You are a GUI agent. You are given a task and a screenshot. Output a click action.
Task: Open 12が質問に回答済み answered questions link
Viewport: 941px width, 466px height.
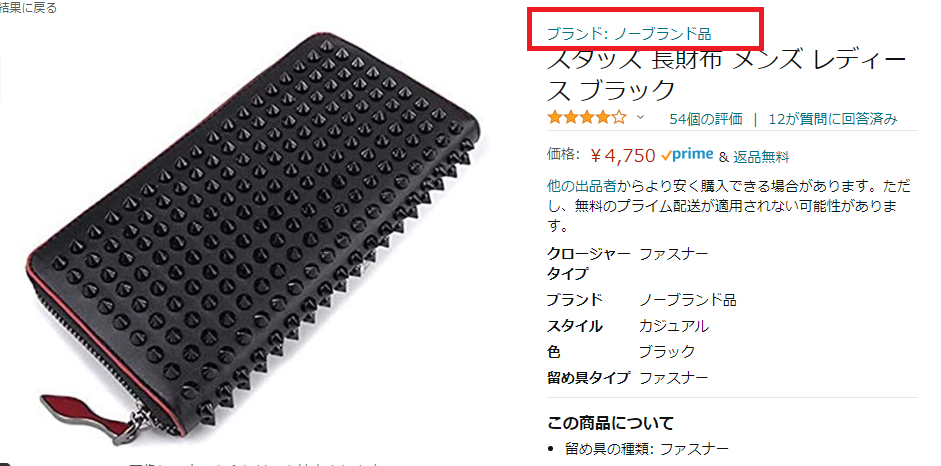[833, 119]
